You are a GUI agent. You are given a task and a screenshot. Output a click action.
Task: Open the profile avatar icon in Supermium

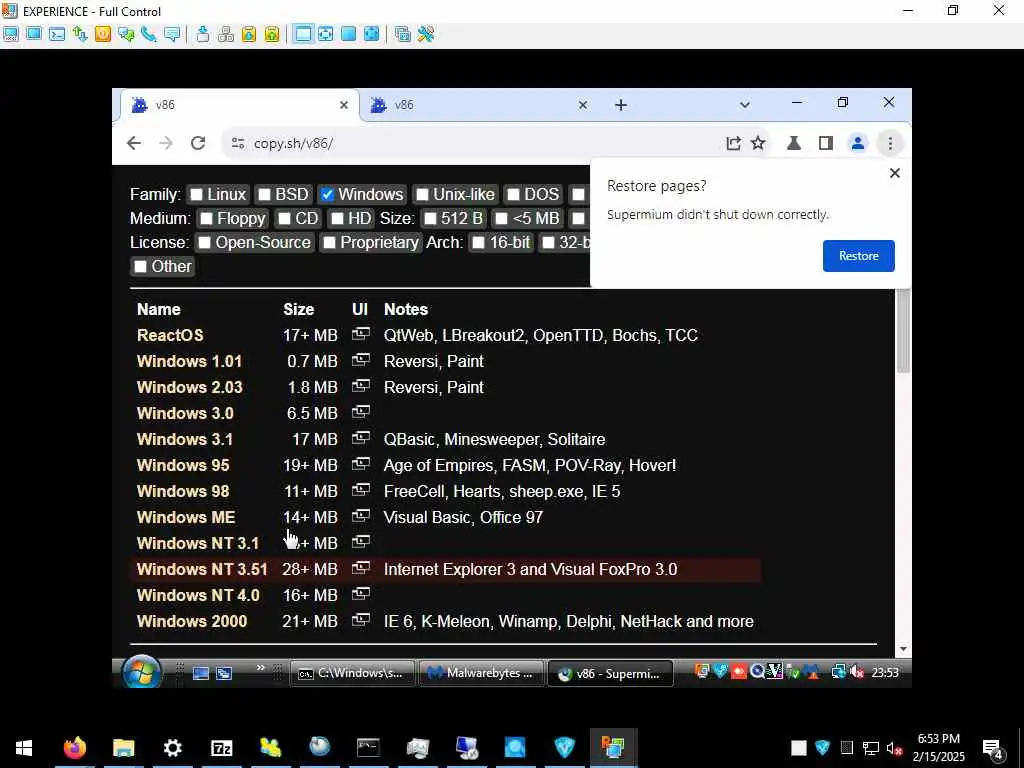point(857,143)
